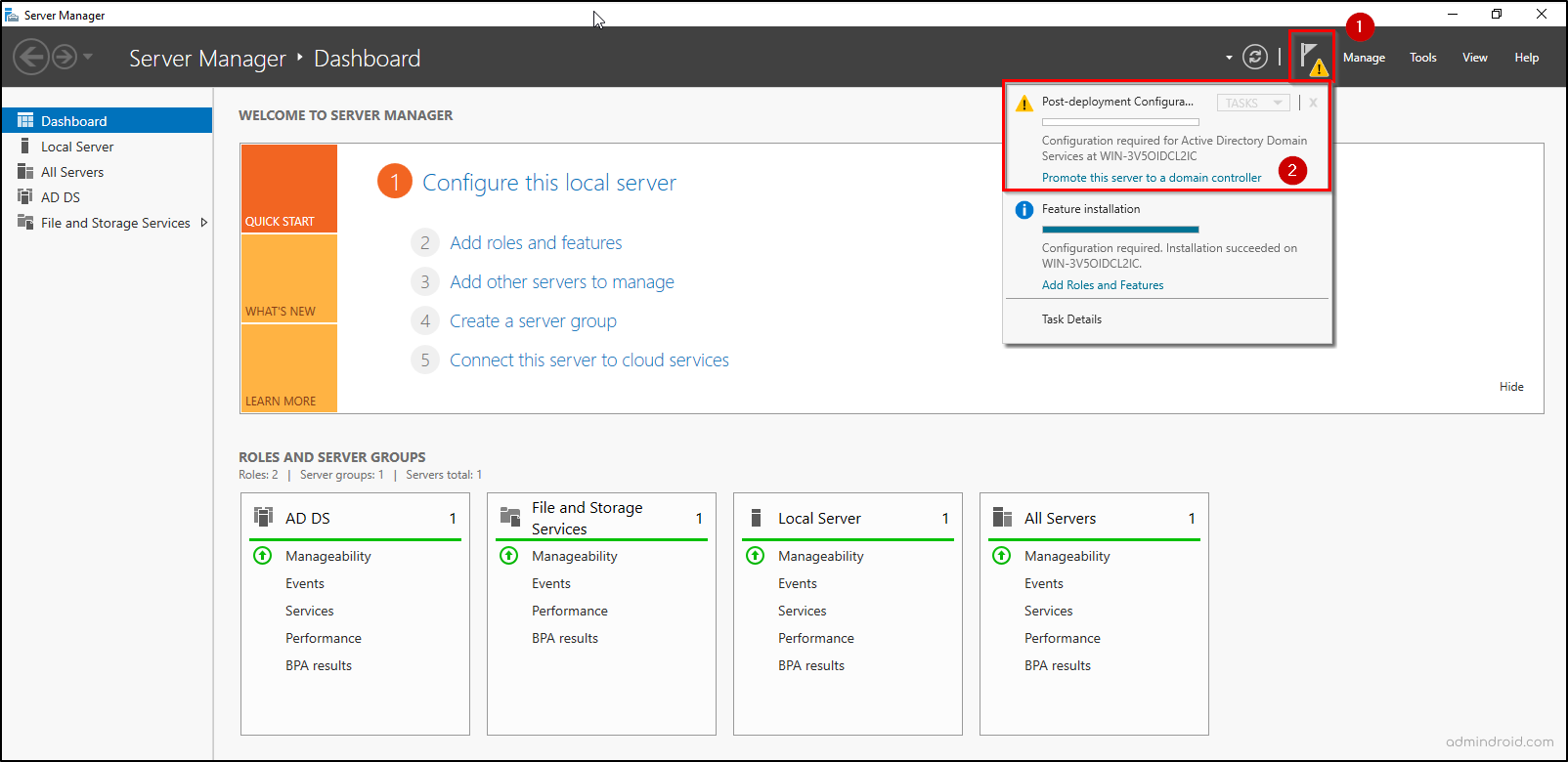Image resolution: width=1568 pixels, height=762 pixels.
Task: Open File and Storage Services tile title
Action: pos(588,519)
